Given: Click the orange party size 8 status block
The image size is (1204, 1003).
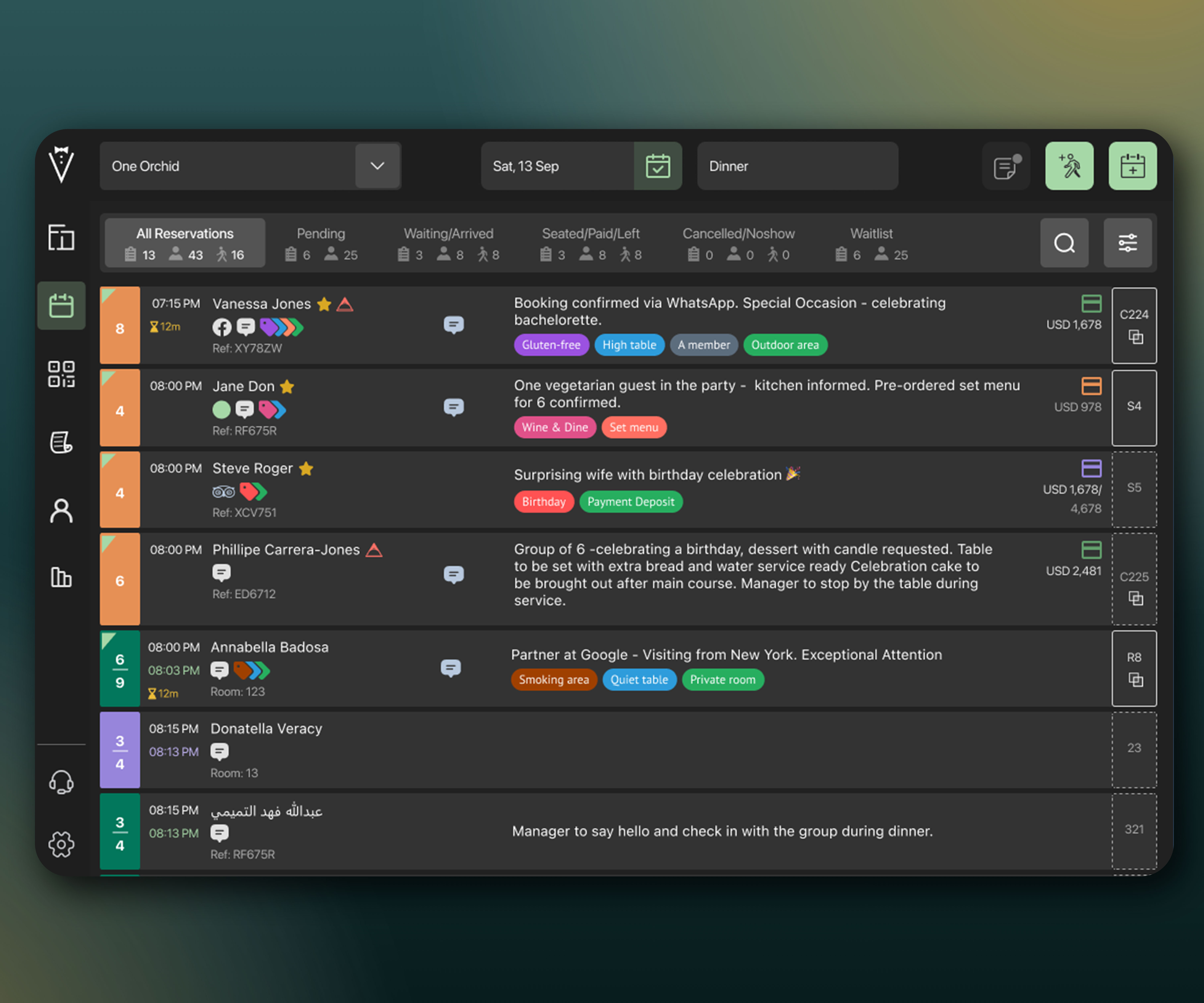Looking at the screenshot, I should tap(120, 326).
